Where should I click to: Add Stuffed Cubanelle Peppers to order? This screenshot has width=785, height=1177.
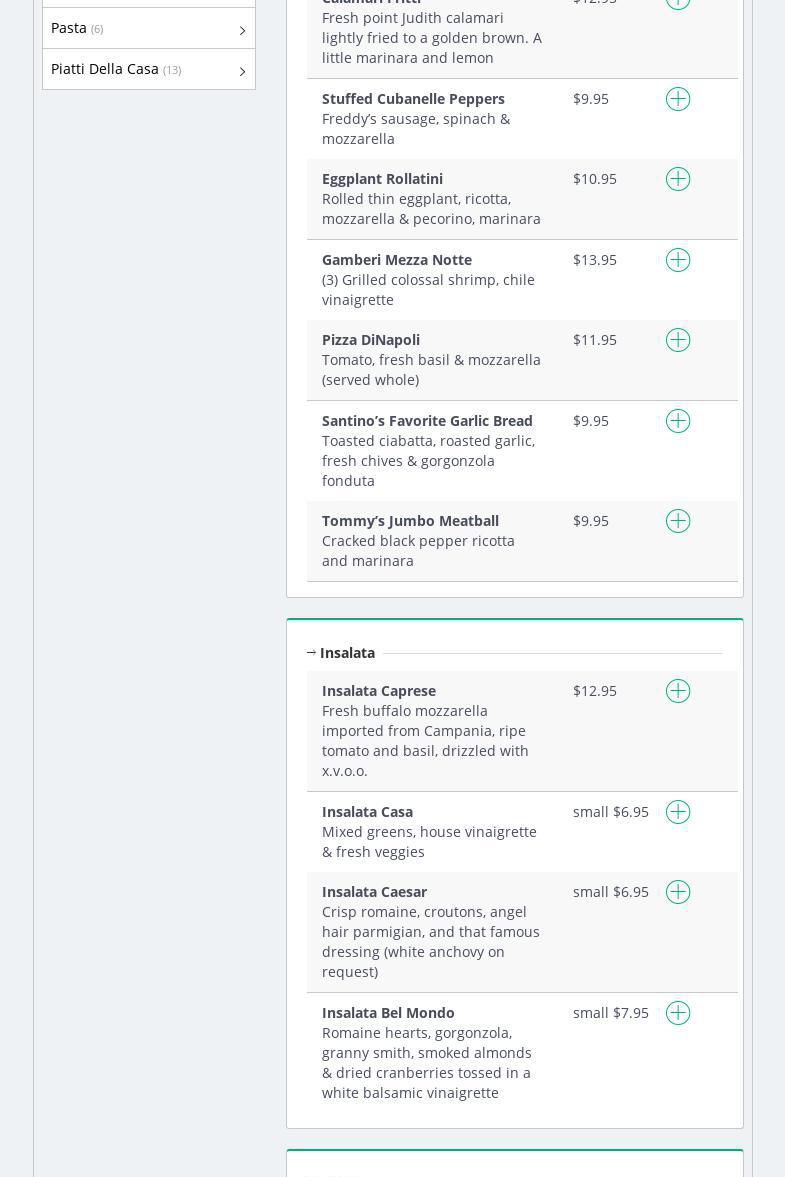(678, 99)
